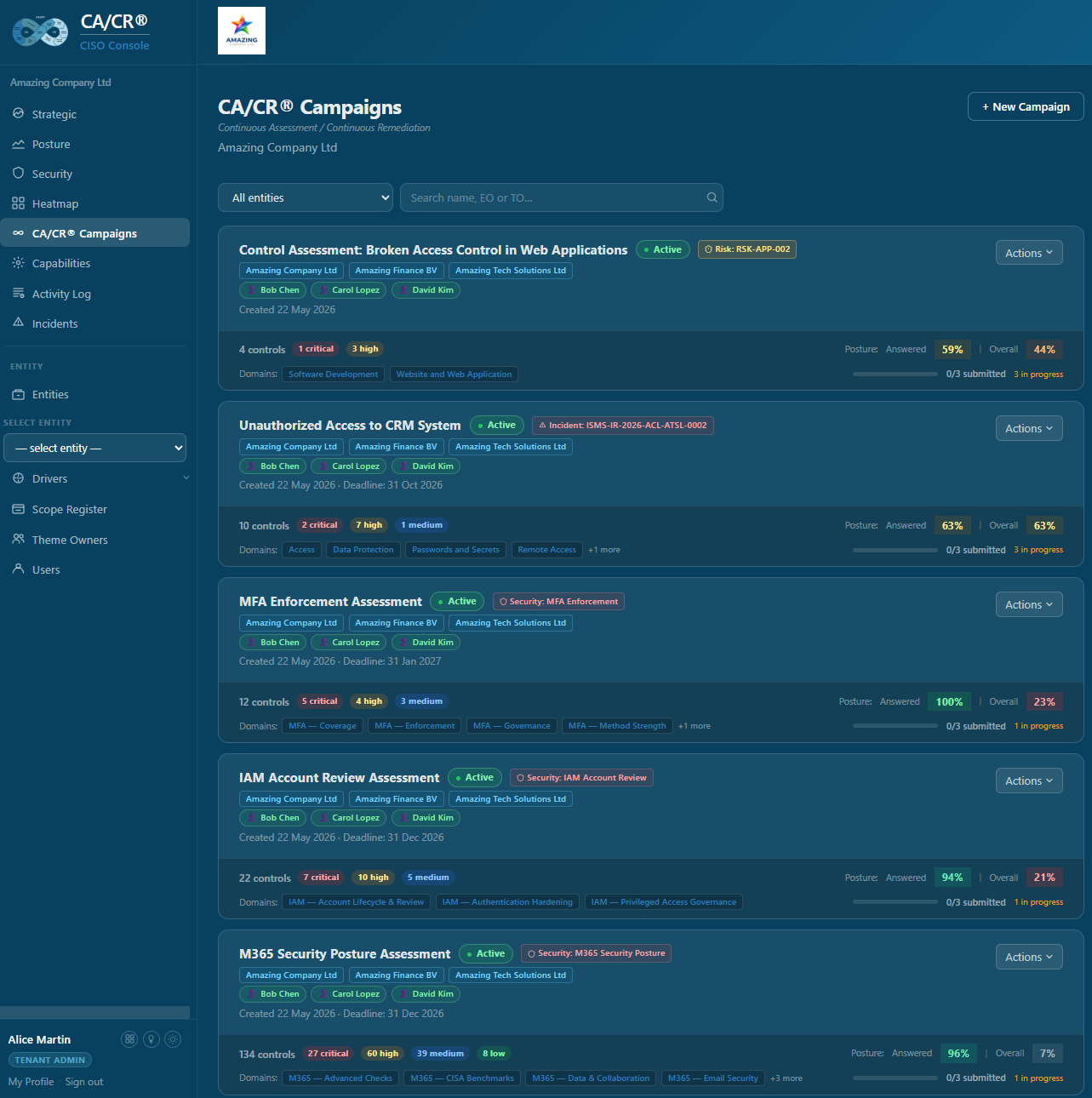Select Activity Log in the sidebar
1092x1098 pixels.
coord(94,294)
